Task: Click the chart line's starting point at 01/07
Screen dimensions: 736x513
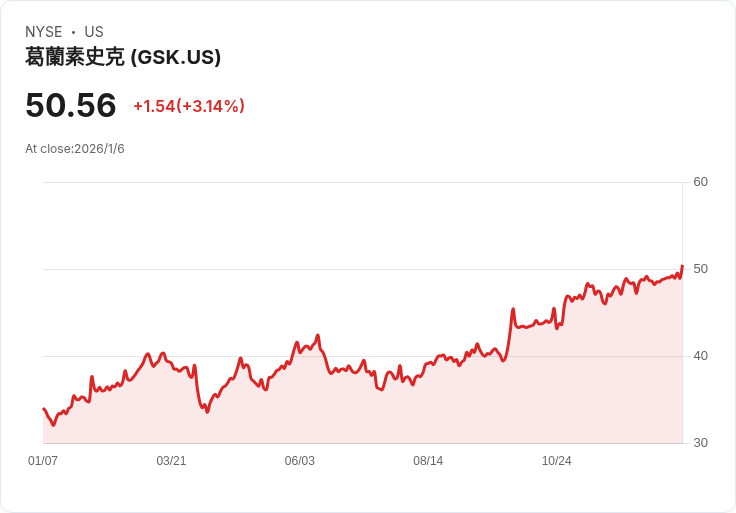Action: (43, 408)
